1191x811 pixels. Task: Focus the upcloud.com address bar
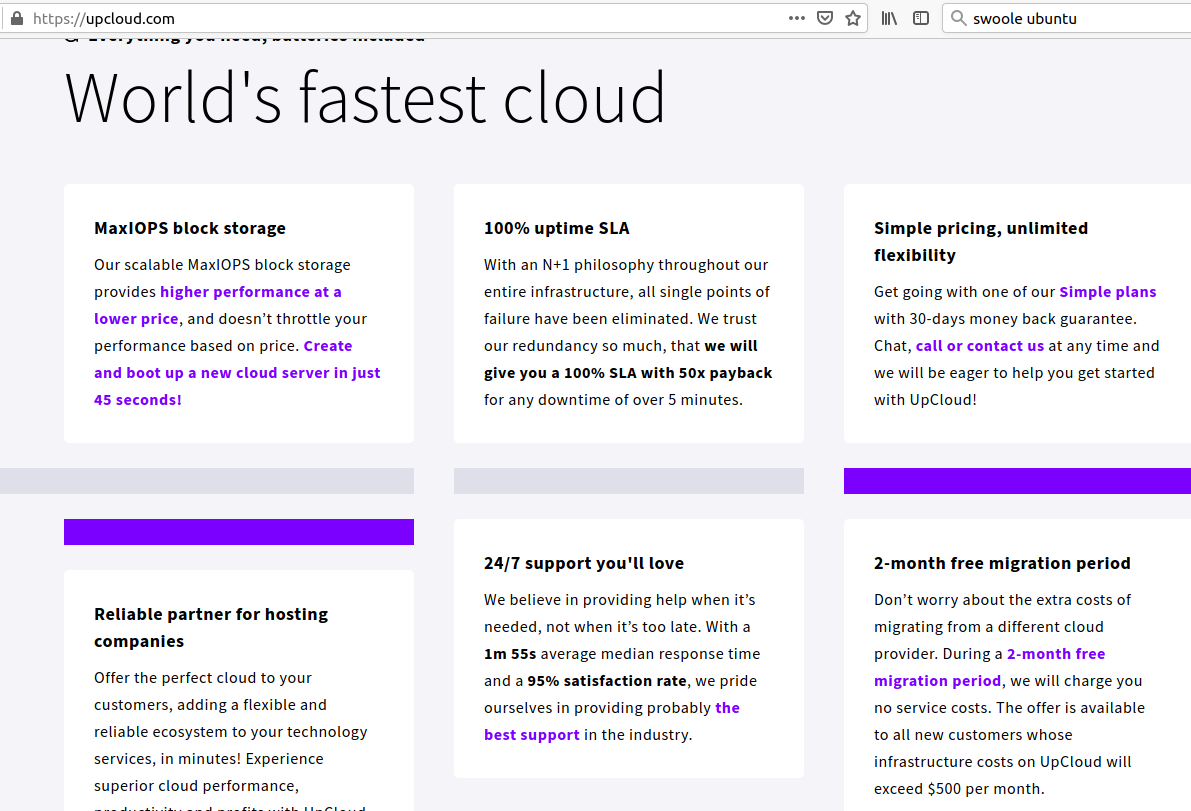click(x=400, y=18)
